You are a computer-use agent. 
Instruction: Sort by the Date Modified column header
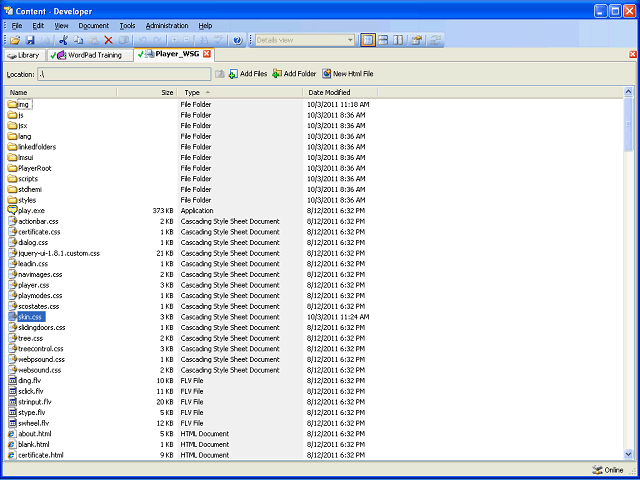pyautogui.click(x=340, y=93)
